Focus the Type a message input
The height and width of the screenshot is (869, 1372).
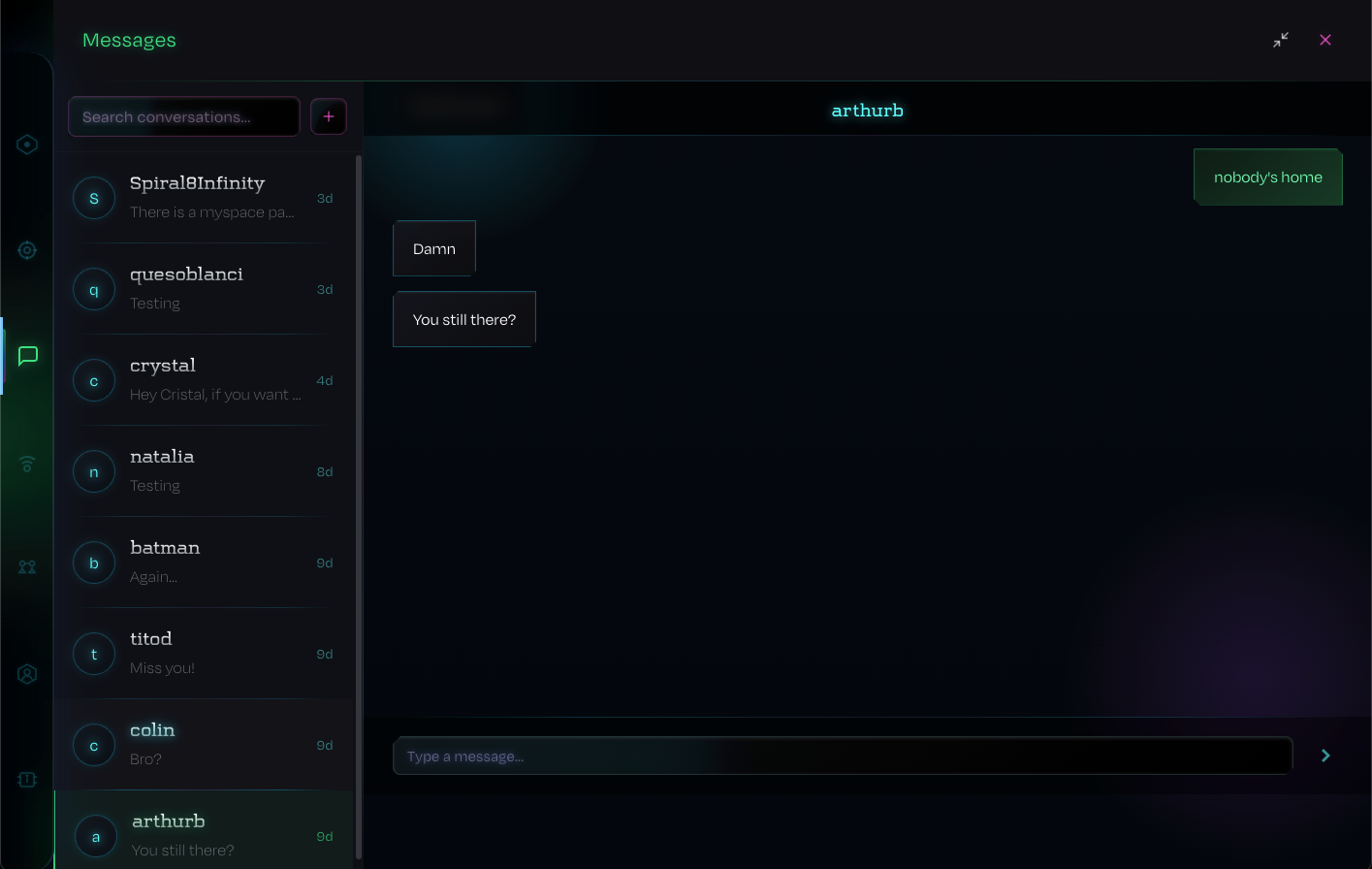[x=842, y=756]
